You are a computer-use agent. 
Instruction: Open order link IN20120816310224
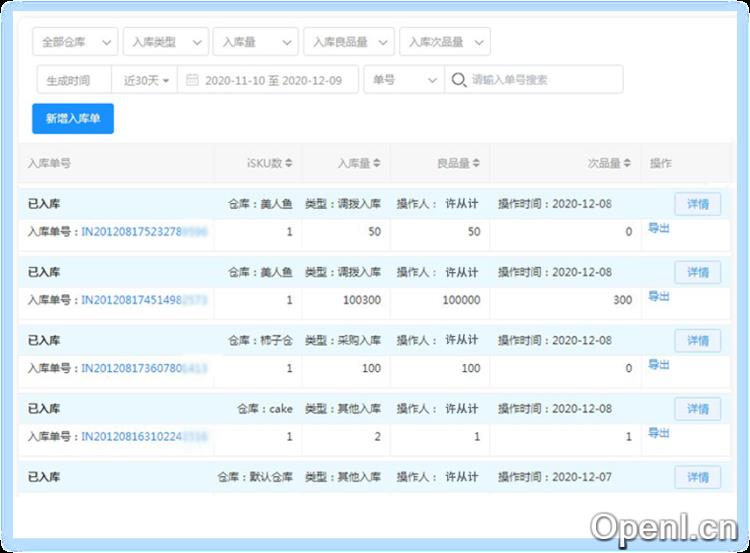(x=144, y=436)
